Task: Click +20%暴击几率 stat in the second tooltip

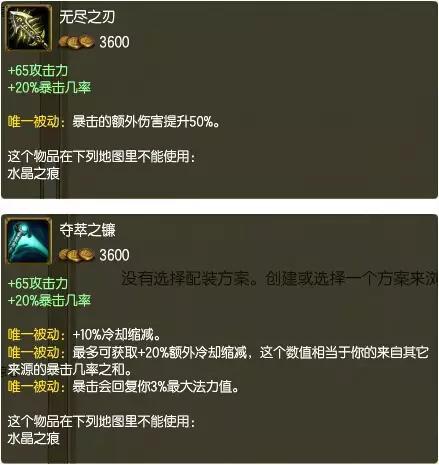Action: click(x=49, y=301)
